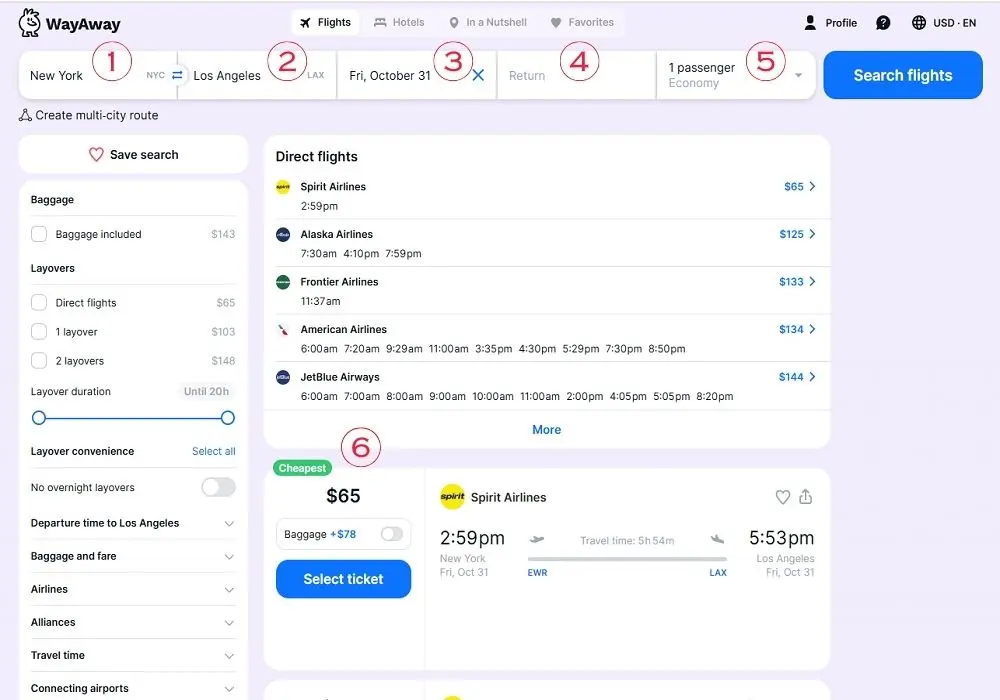Click the left layover duration slider handle

pos(39,418)
